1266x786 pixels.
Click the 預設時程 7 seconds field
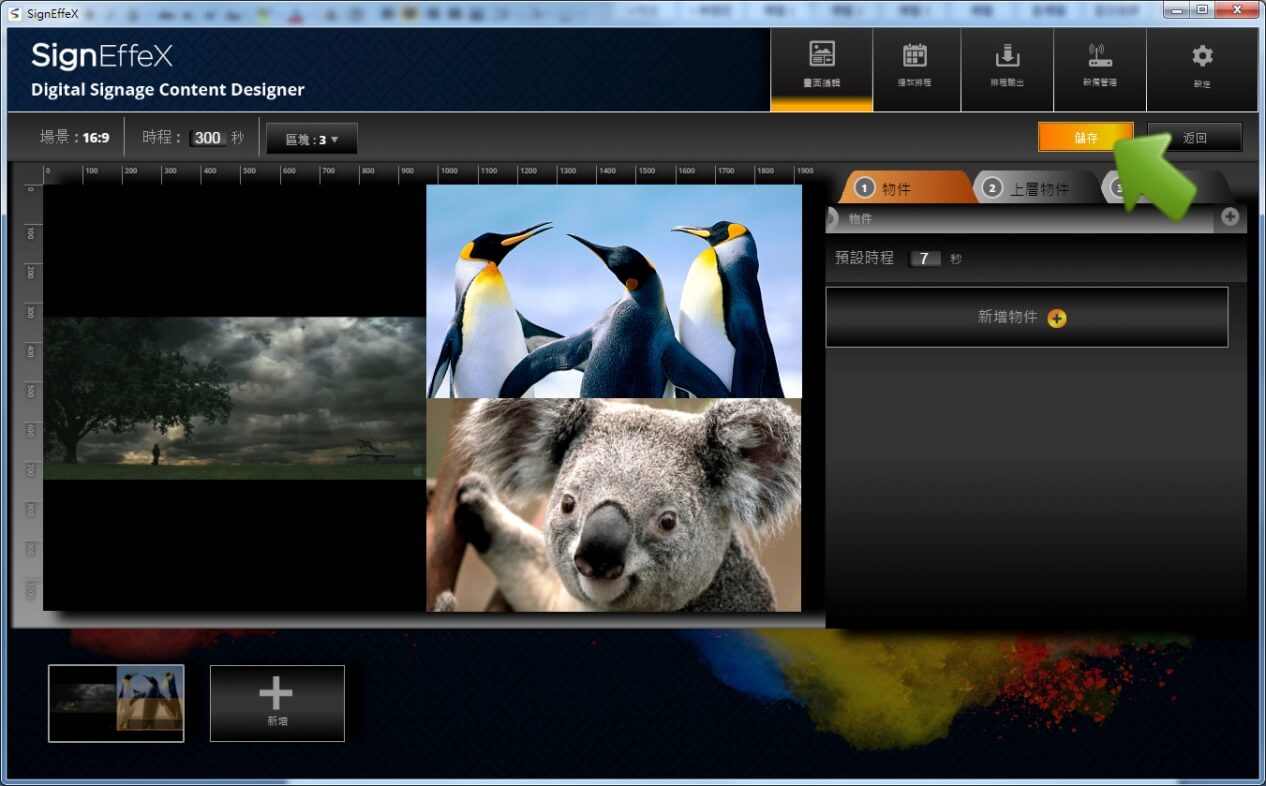click(924, 259)
